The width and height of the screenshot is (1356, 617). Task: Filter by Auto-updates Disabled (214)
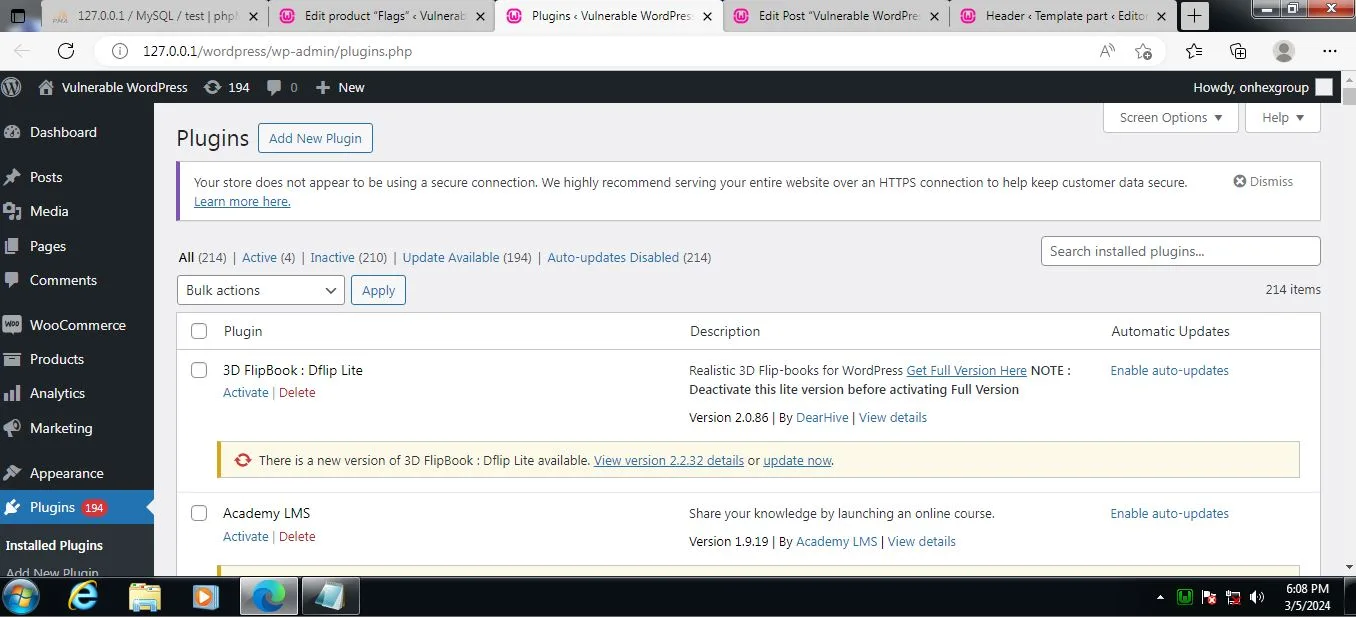point(629,257)
